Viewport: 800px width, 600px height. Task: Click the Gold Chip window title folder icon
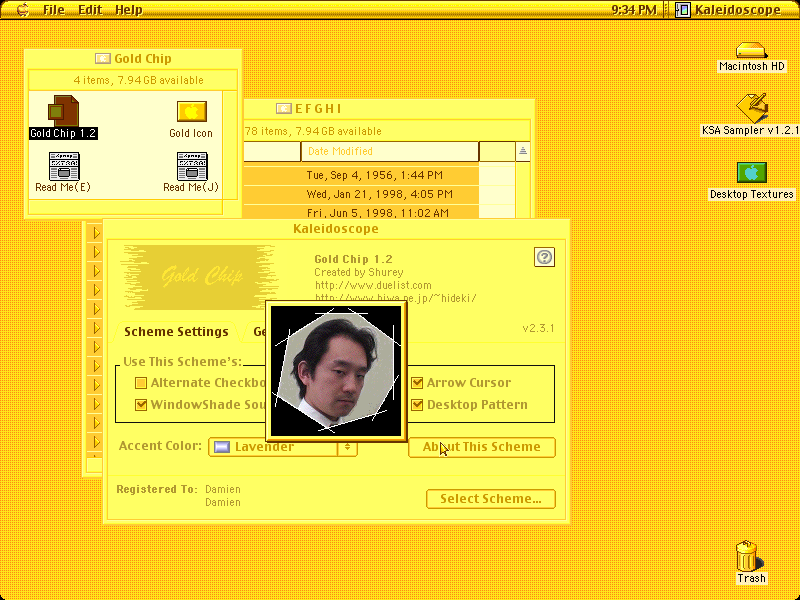103,59
